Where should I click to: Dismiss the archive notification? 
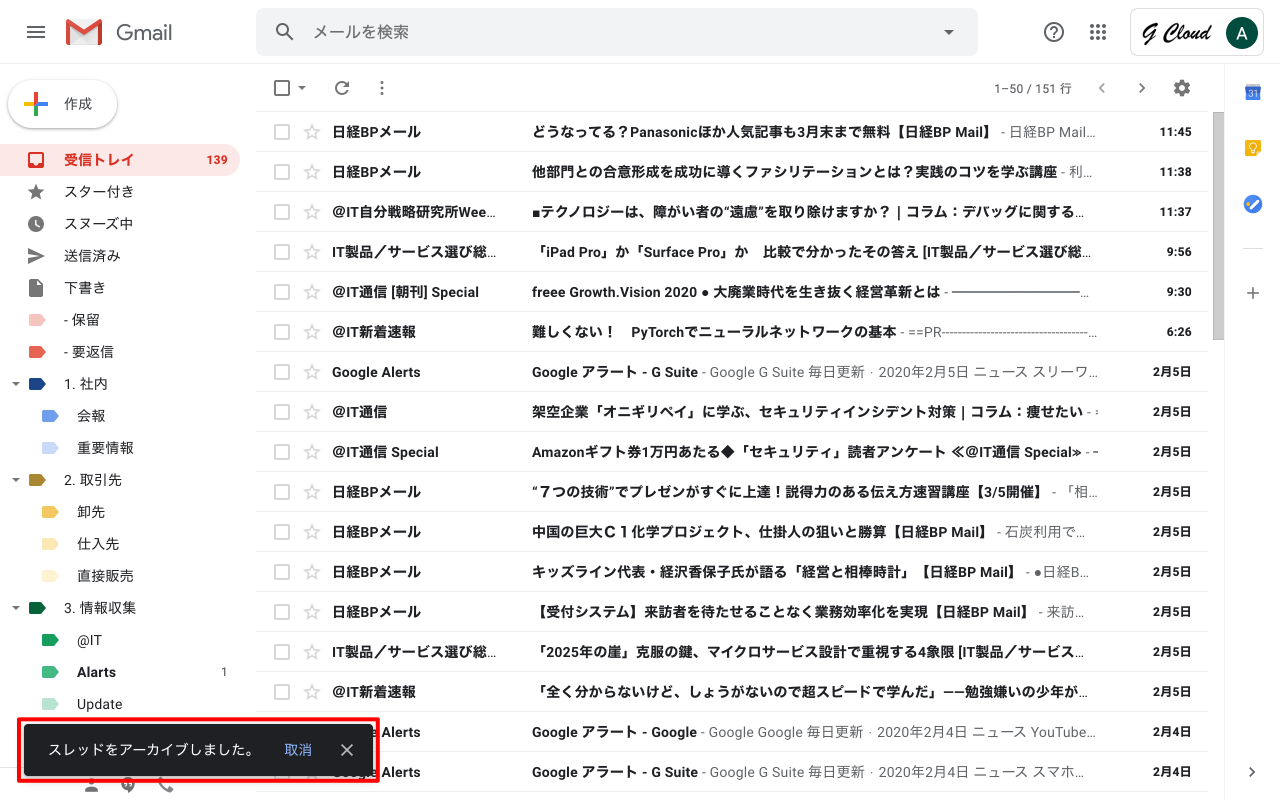click(x=346, y=750)
